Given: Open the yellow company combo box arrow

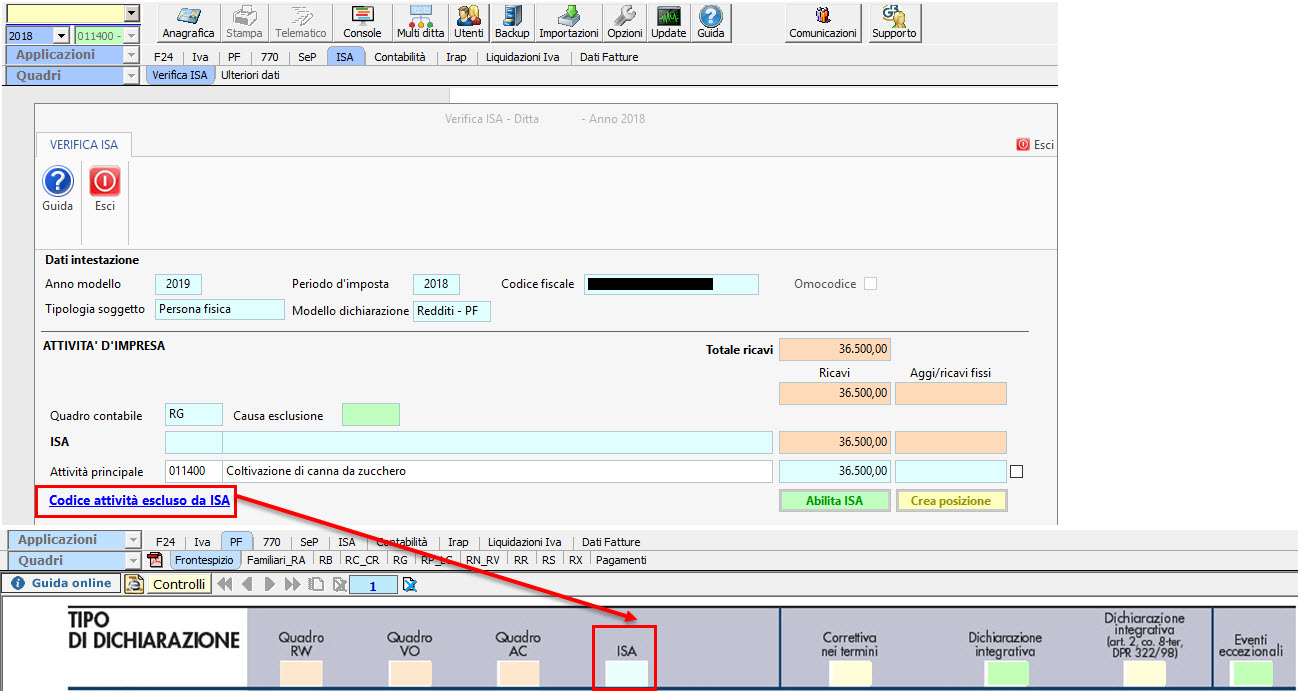Looking at the screenshot, I should [132, 13].
